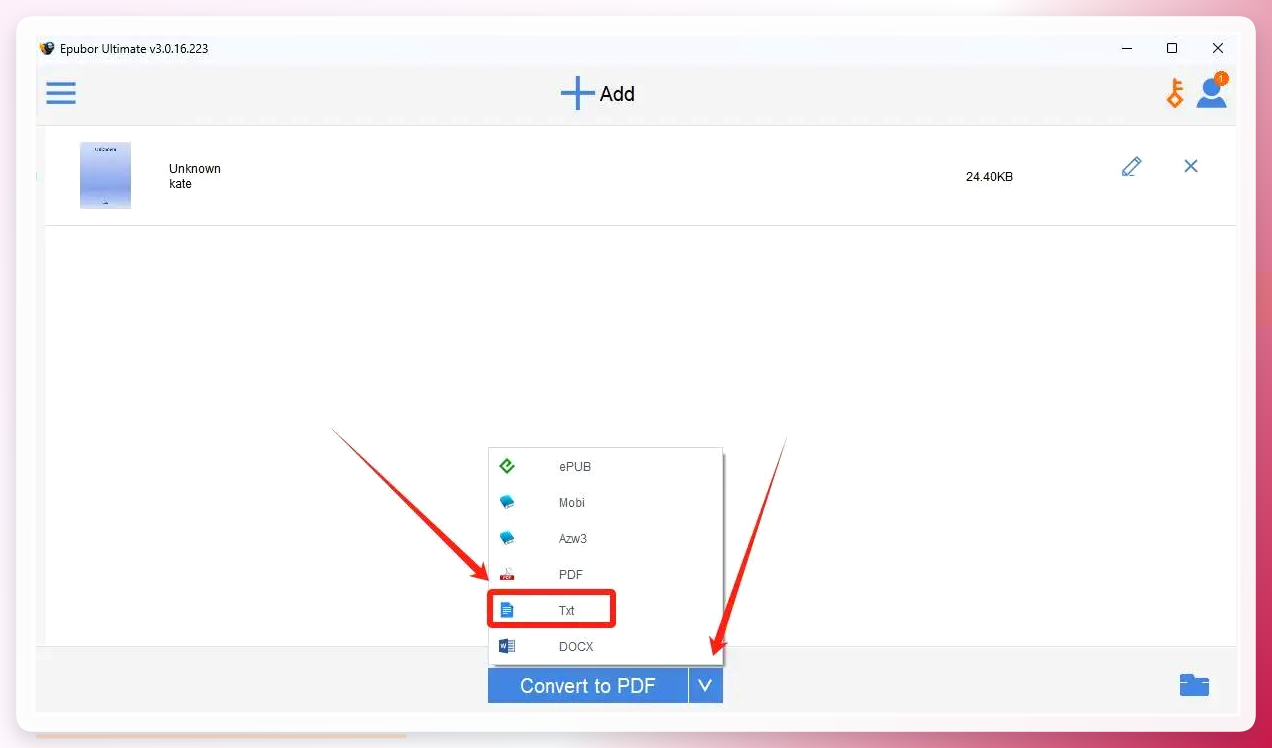
Task: Choose Mobi output format
Action: click(x=605, y=503)
